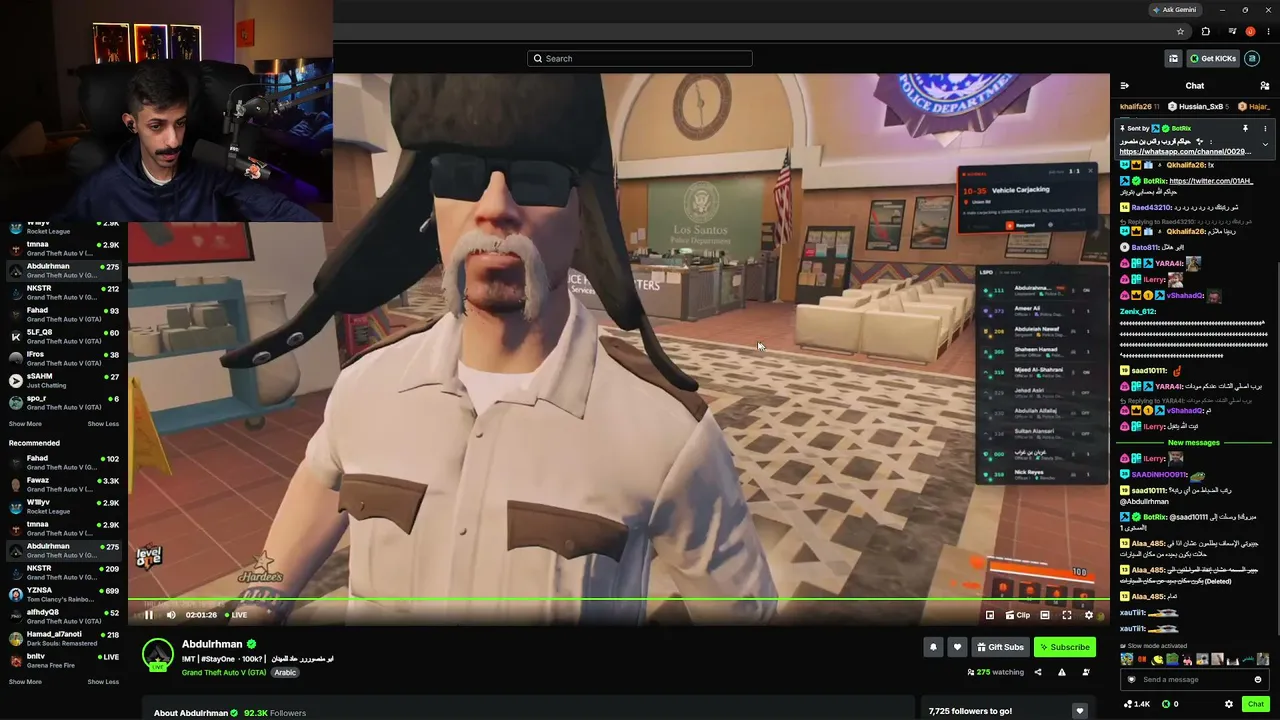Image resolution: width=1280 pixels, height=720 pixels.
Task: Open browser media controls icon
Action: coord(1232,32)
